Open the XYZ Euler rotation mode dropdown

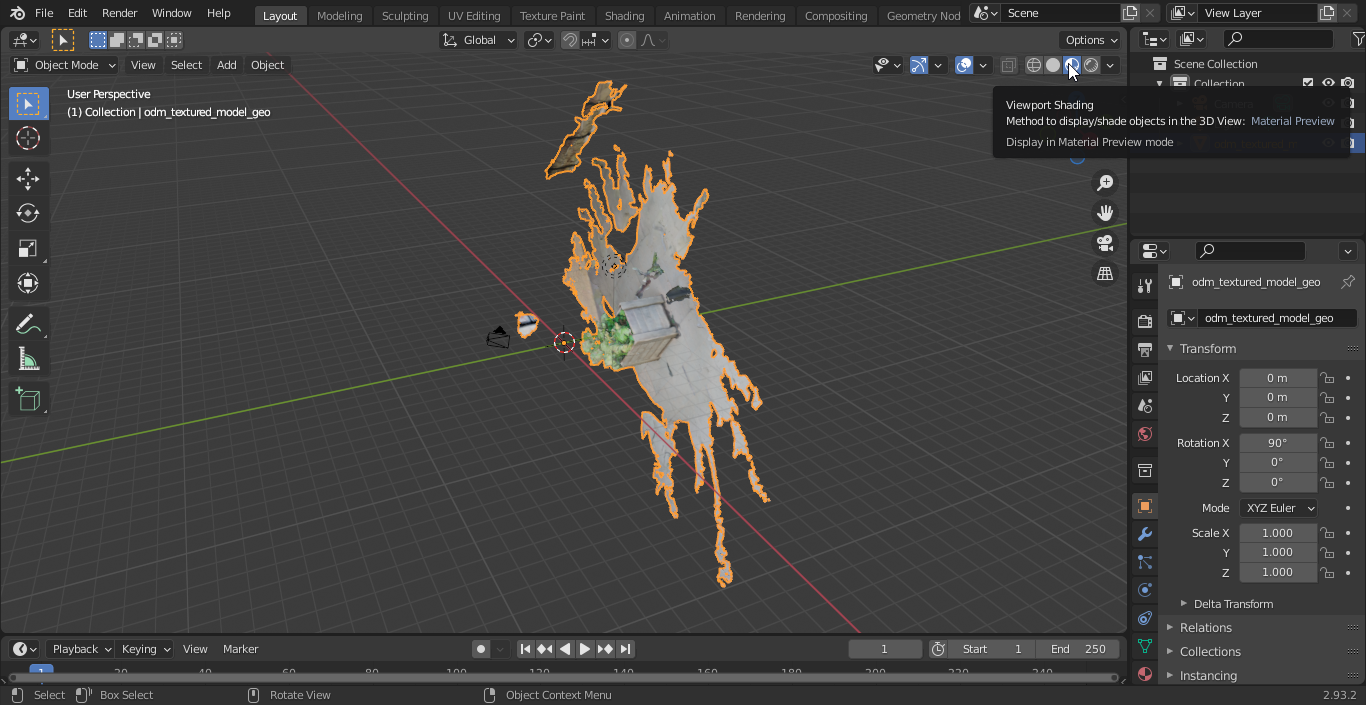point(1278,508)
